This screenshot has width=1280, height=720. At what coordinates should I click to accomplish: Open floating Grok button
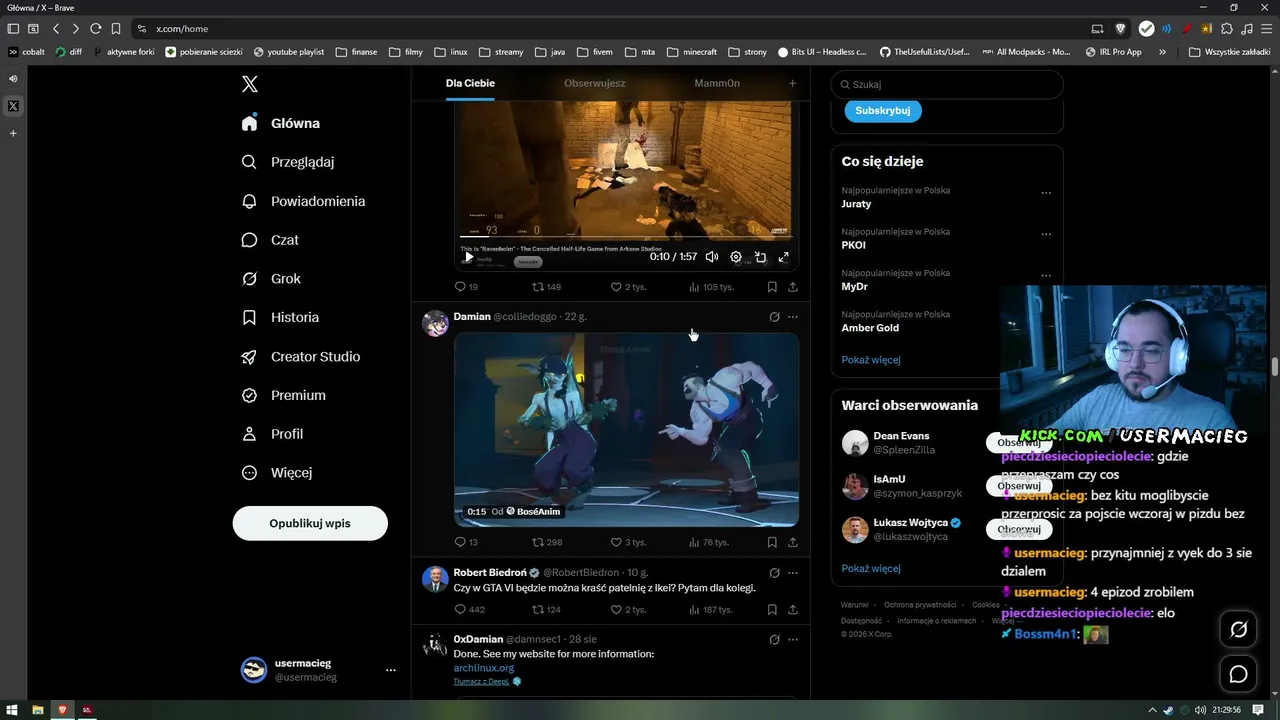tap(1239, 630)
